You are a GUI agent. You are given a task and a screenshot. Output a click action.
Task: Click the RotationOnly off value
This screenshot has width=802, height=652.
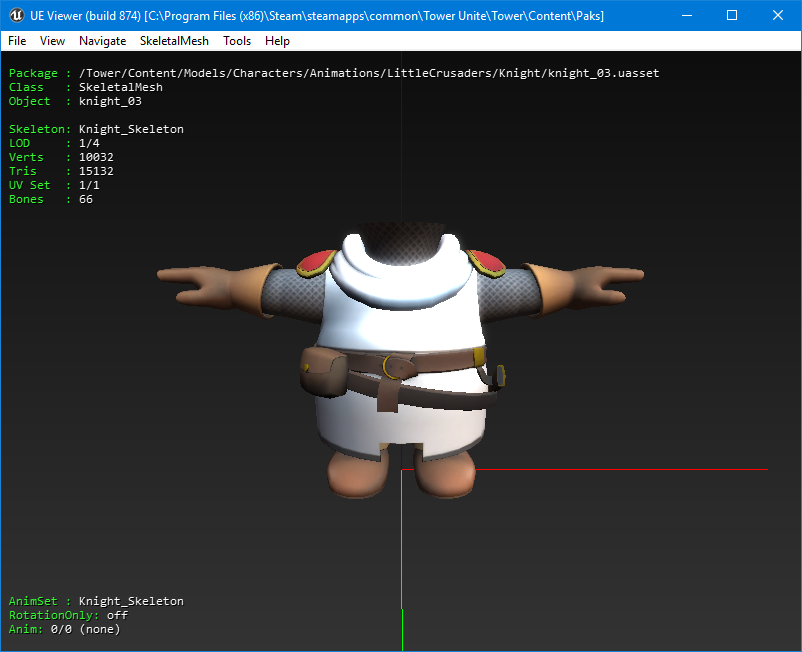(117, 615)
